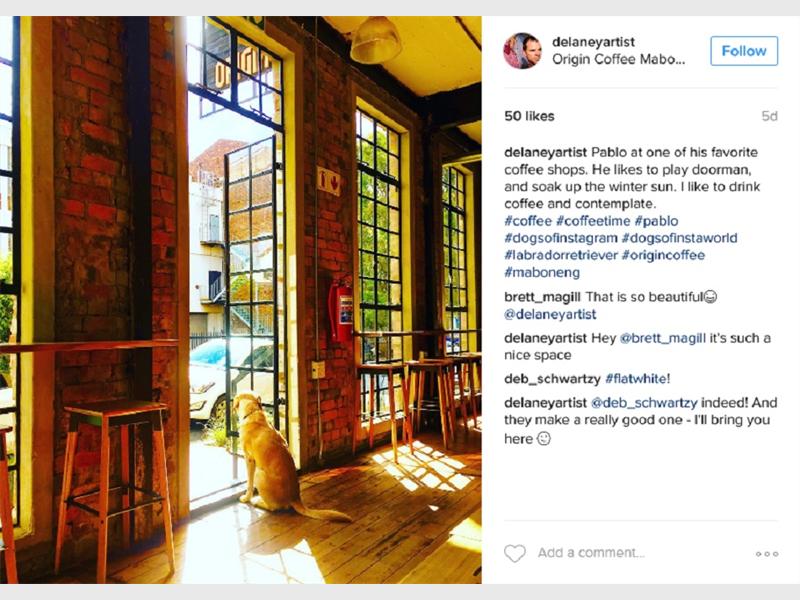View the 50 likes list
This screenshot has width=800, height=600.
(x=529, y=116)
